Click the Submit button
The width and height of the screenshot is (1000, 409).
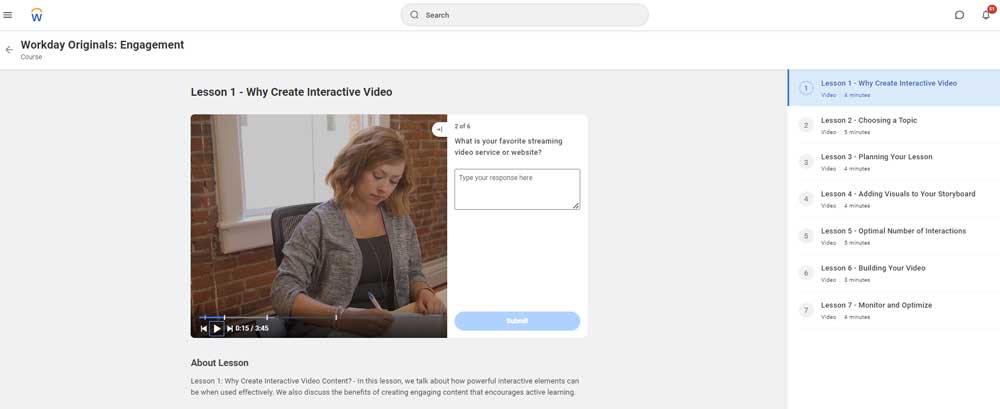pos(517,321)
